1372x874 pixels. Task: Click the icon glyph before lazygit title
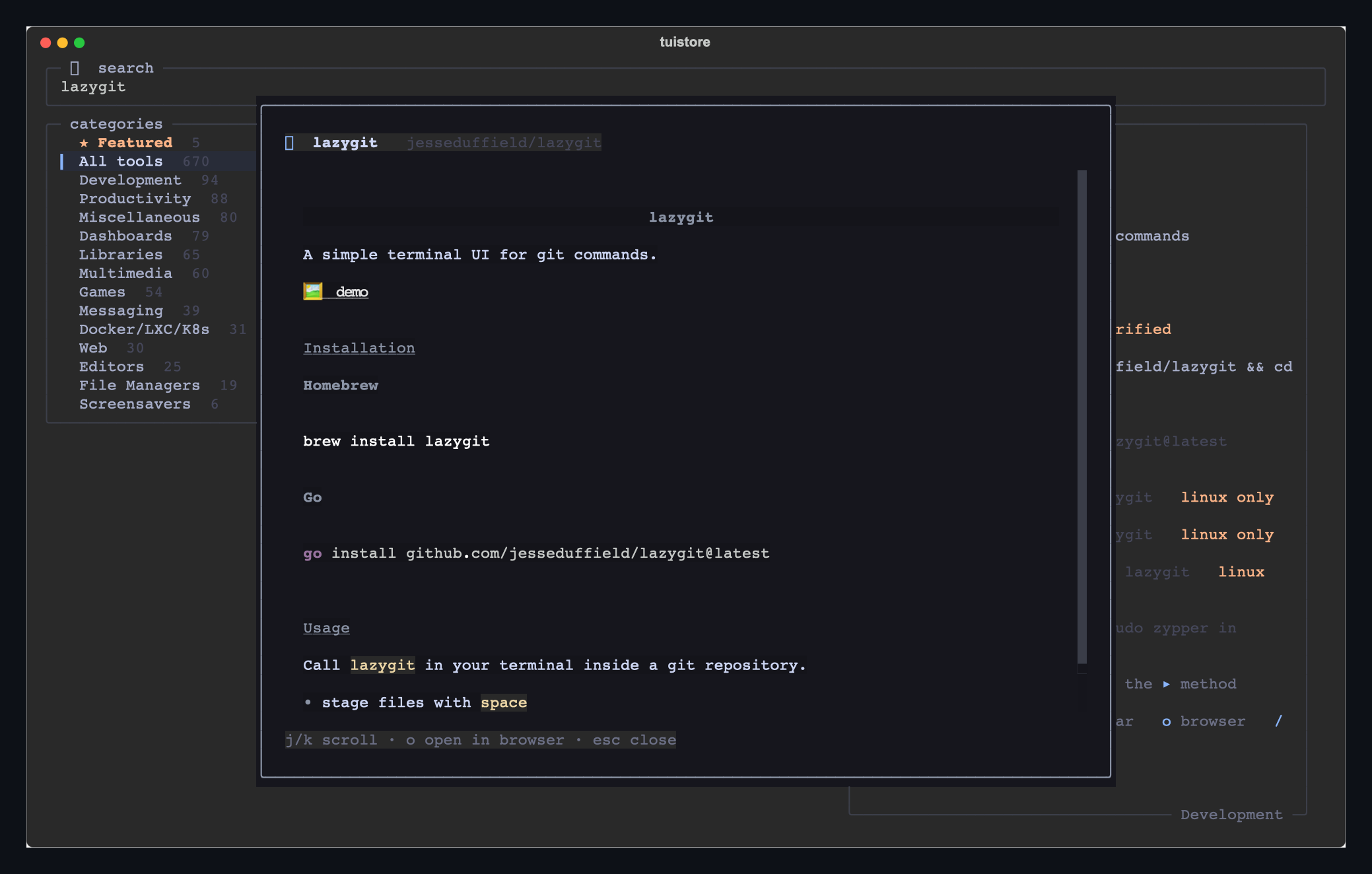(289, 143)
